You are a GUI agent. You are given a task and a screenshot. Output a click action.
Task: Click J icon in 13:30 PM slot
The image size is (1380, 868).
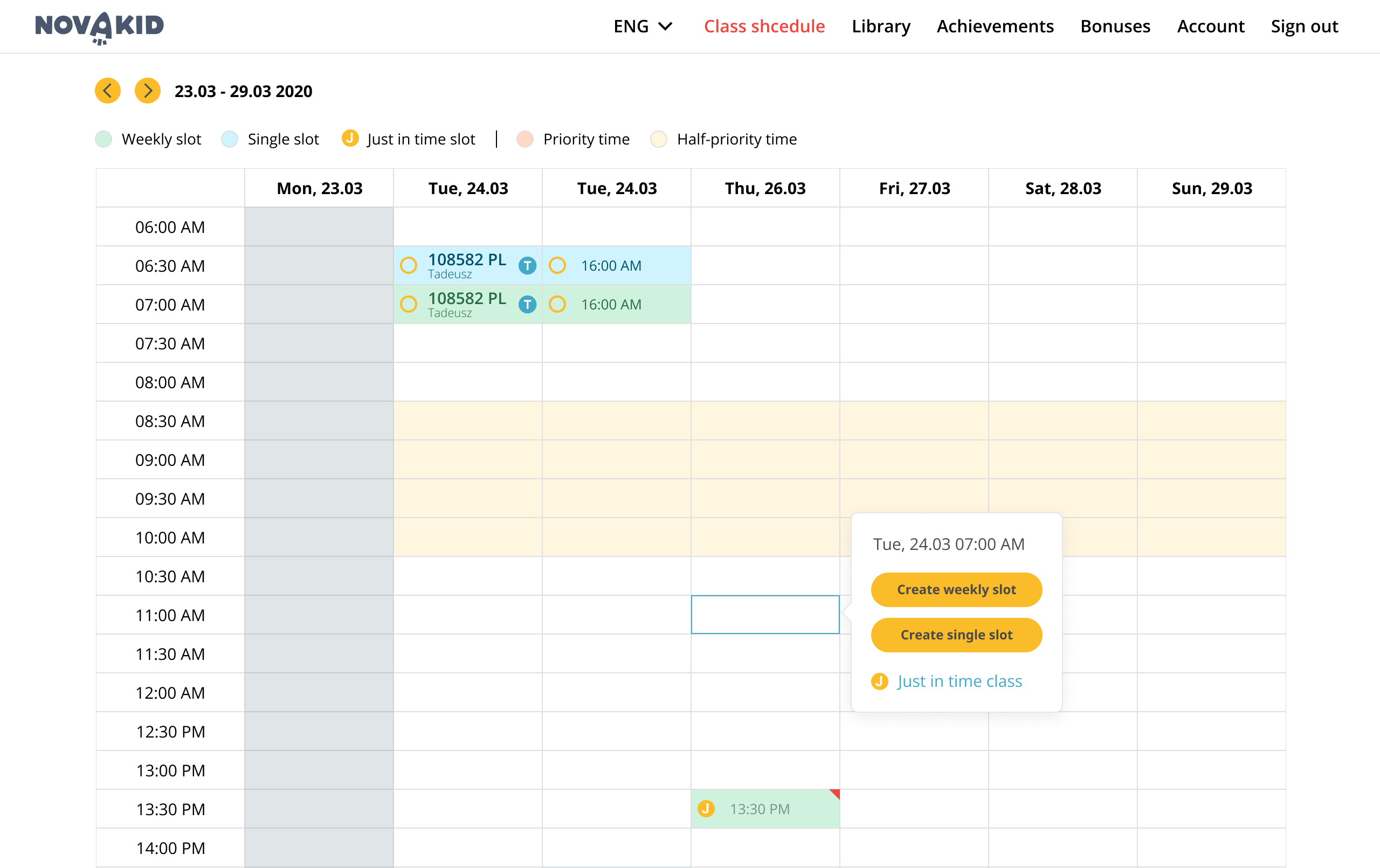pos(706,809)
